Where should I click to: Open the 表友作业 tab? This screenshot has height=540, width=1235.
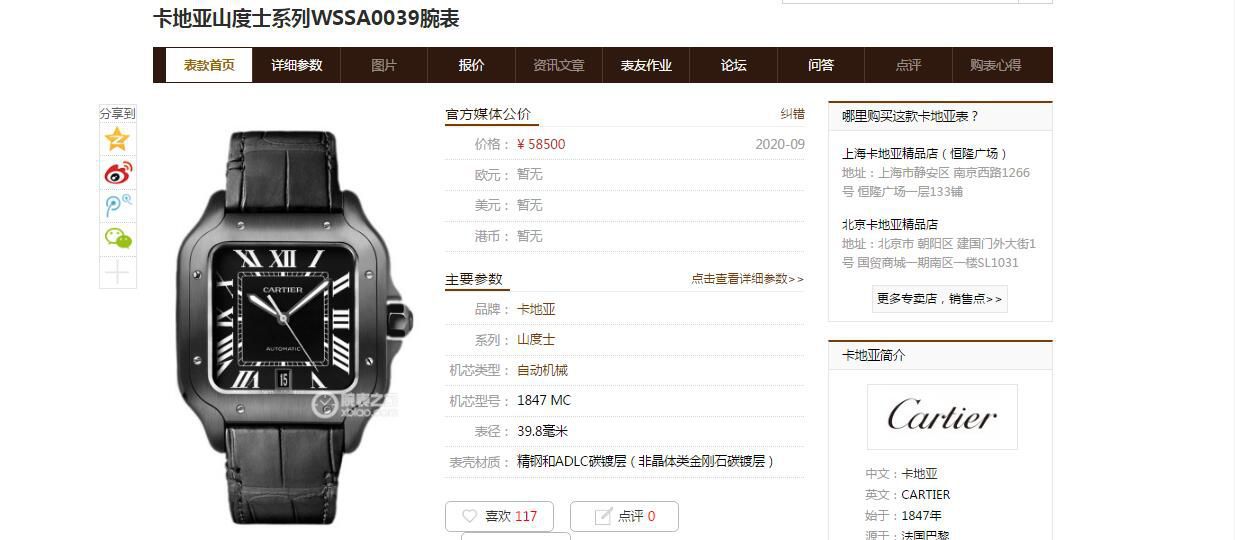coord(646,65)
